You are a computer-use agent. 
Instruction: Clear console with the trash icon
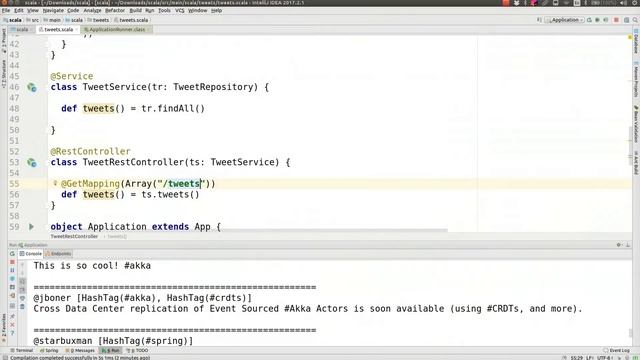pyautogui.click(x=22, y=307)
